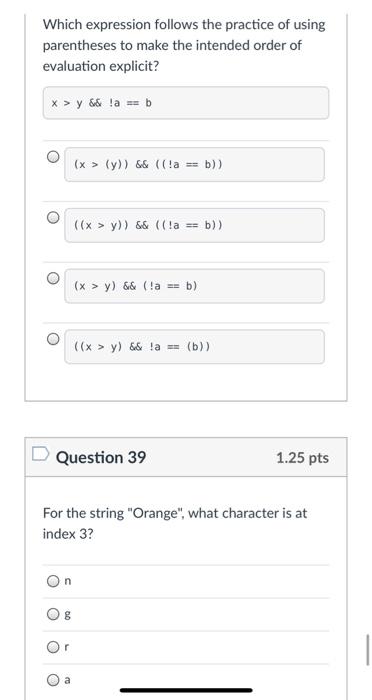
Task: Tap the home indicator bar at the bottom
Action: 186,691
